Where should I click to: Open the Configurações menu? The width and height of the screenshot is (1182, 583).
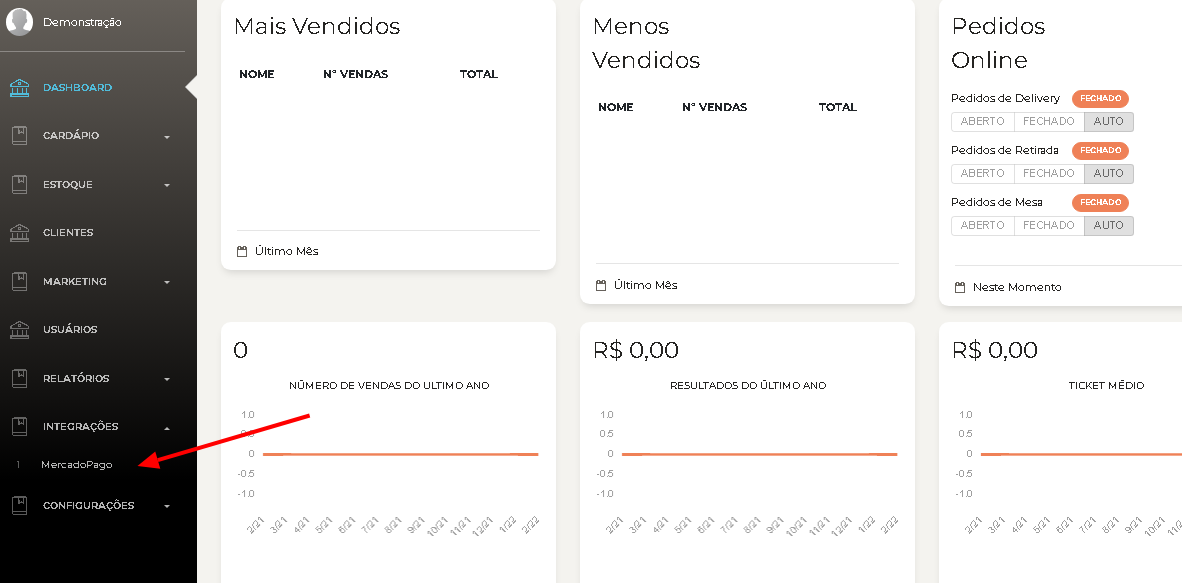pos(88,505)
